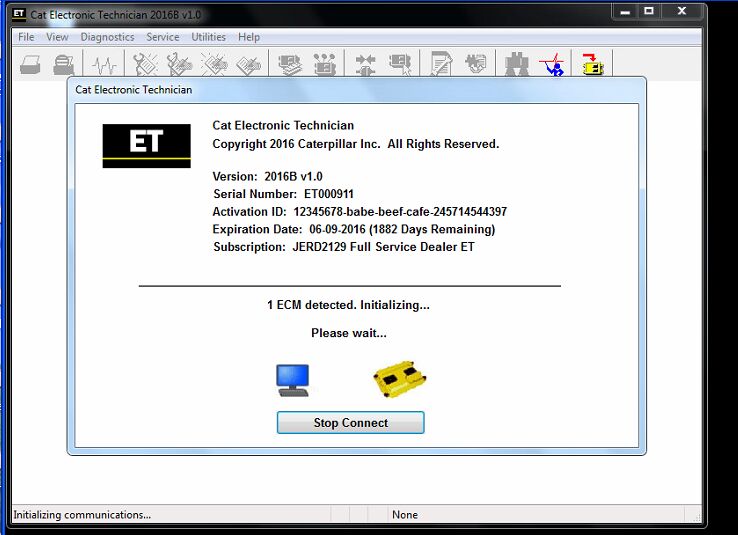Click the "Expiration Date: 06-09-2016" line

[354, 229]
